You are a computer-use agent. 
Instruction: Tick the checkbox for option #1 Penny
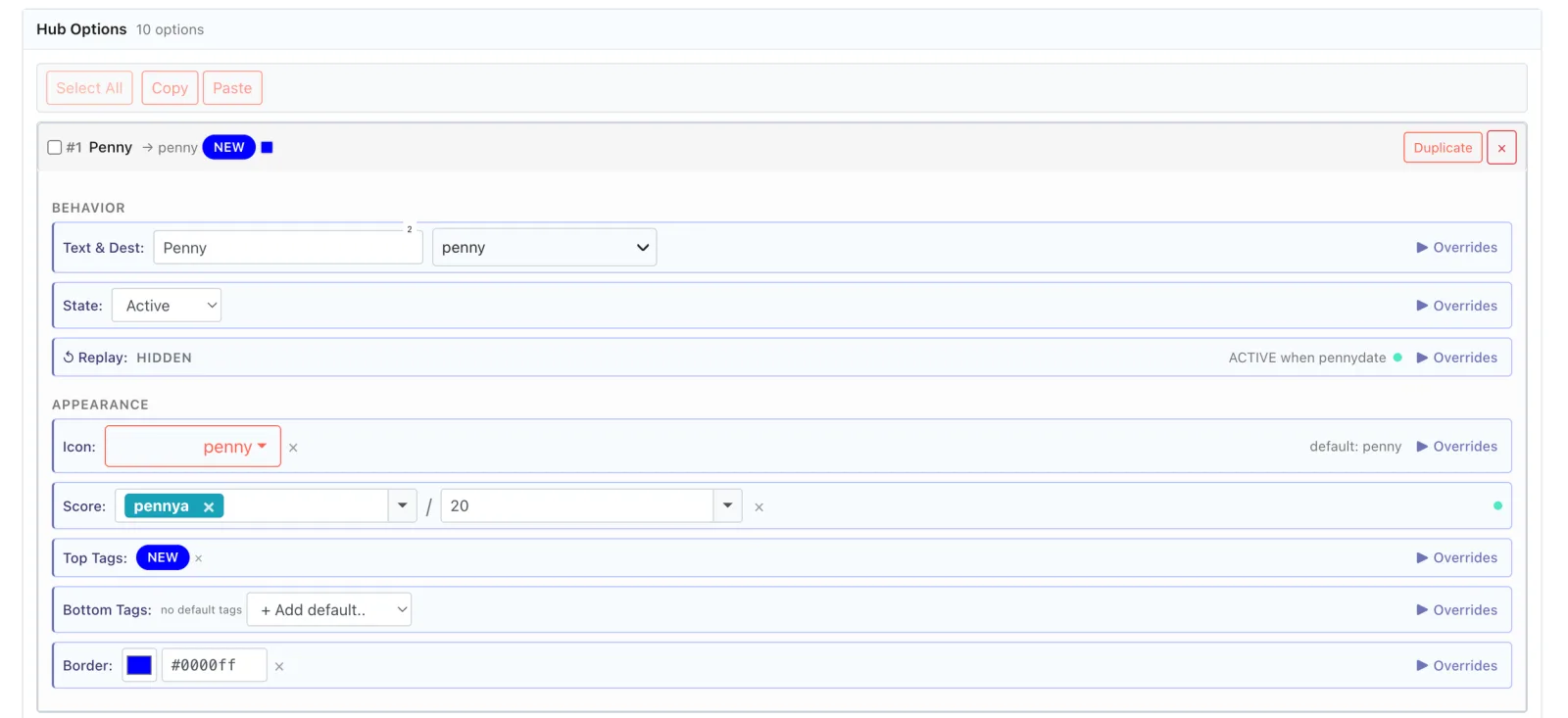pyautogui.click(x=55, y=148)
